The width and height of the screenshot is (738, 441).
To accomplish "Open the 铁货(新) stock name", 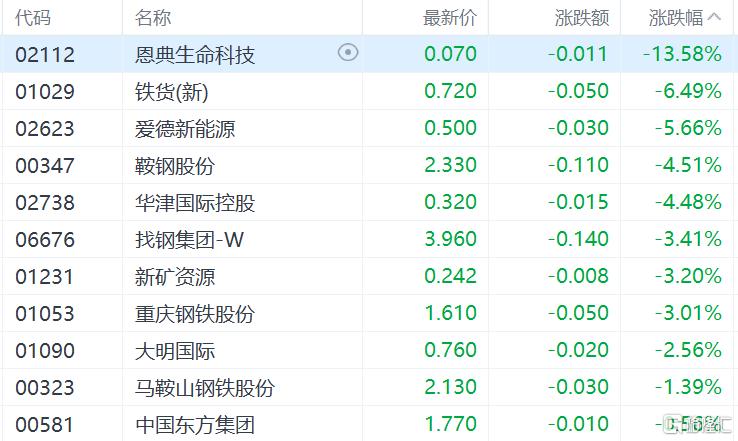I will pos(172,92).
